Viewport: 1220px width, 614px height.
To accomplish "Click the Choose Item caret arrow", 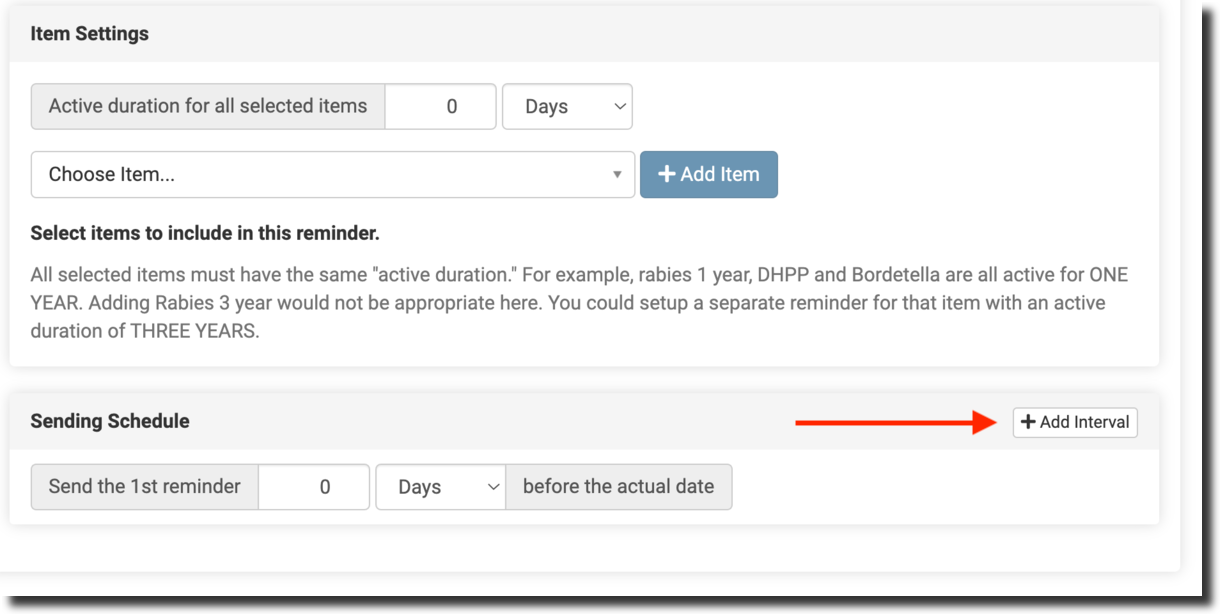I will coord(617,175).
